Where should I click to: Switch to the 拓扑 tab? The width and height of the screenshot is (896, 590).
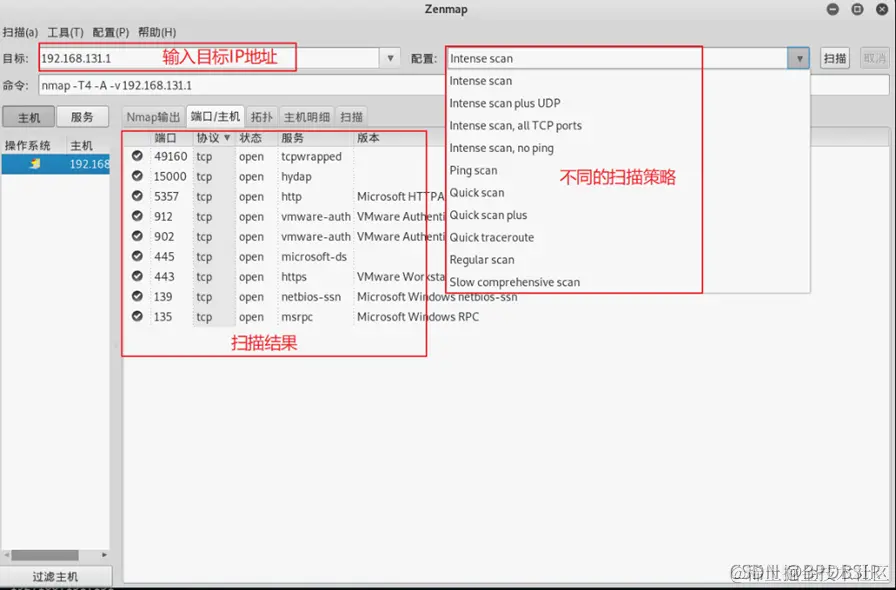pos(262,117)
